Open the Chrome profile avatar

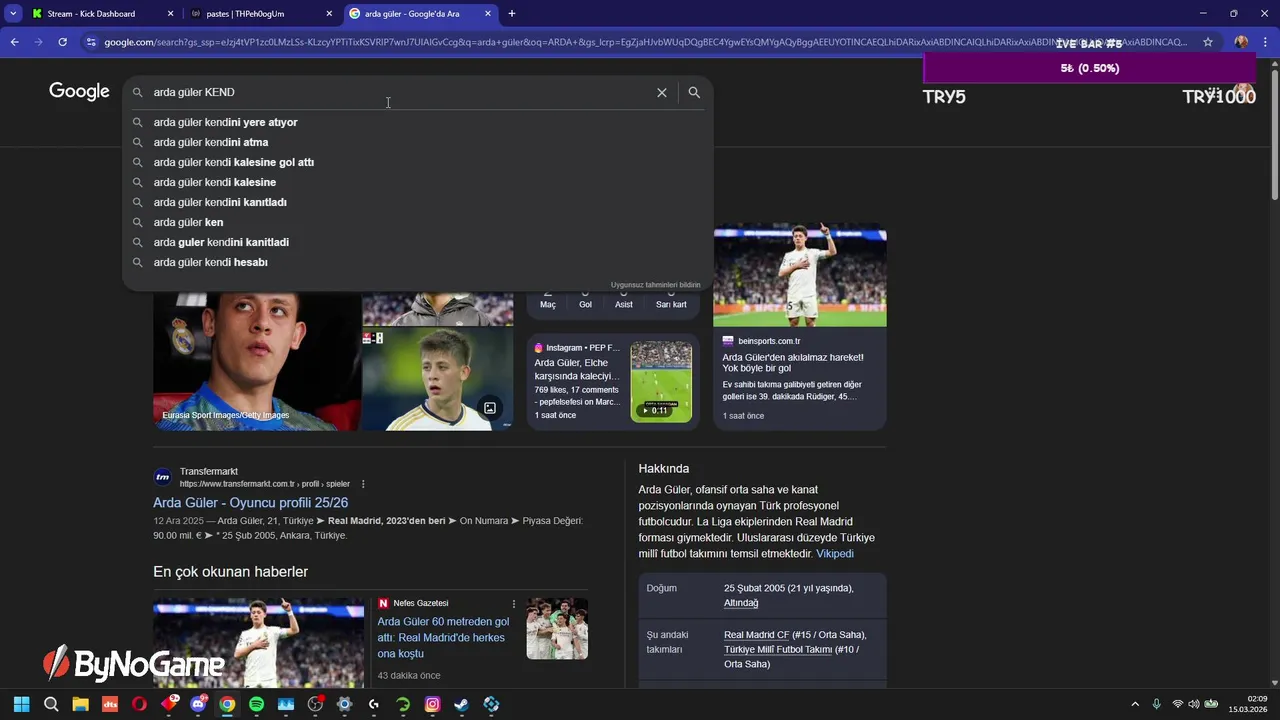click(1241, 42)
